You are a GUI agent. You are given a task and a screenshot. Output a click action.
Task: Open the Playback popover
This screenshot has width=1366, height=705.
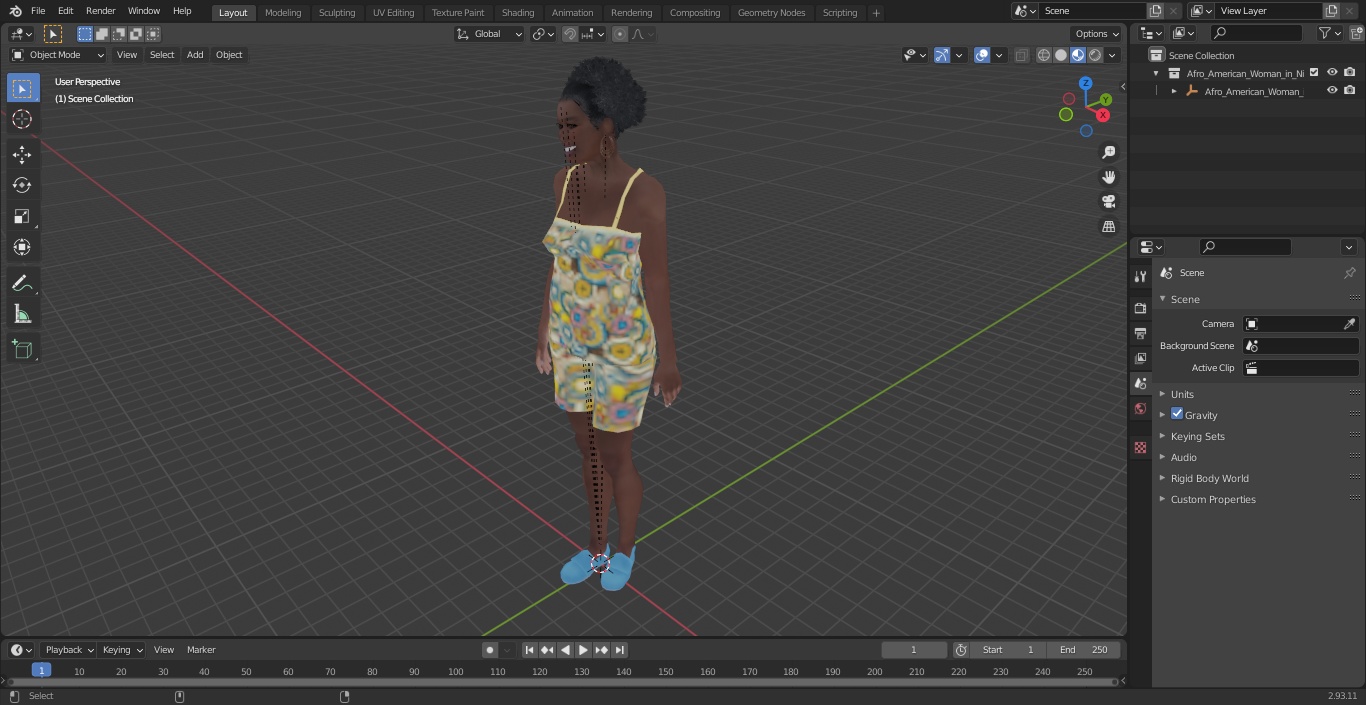point(69,650)
